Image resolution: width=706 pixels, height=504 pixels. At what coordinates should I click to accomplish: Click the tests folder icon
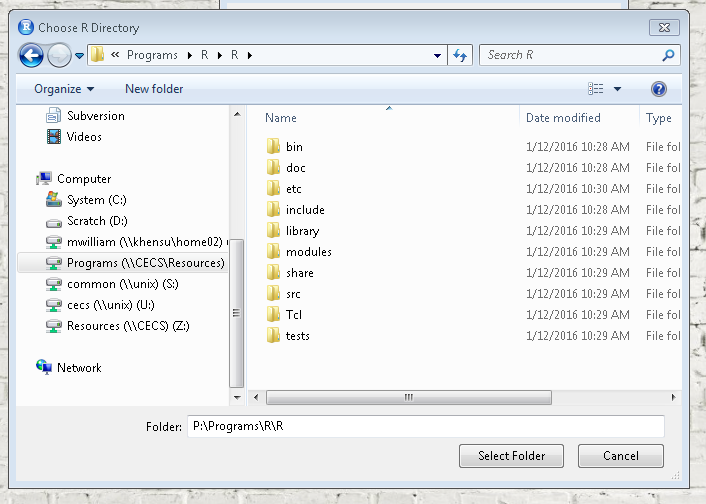tap(273, 336)
